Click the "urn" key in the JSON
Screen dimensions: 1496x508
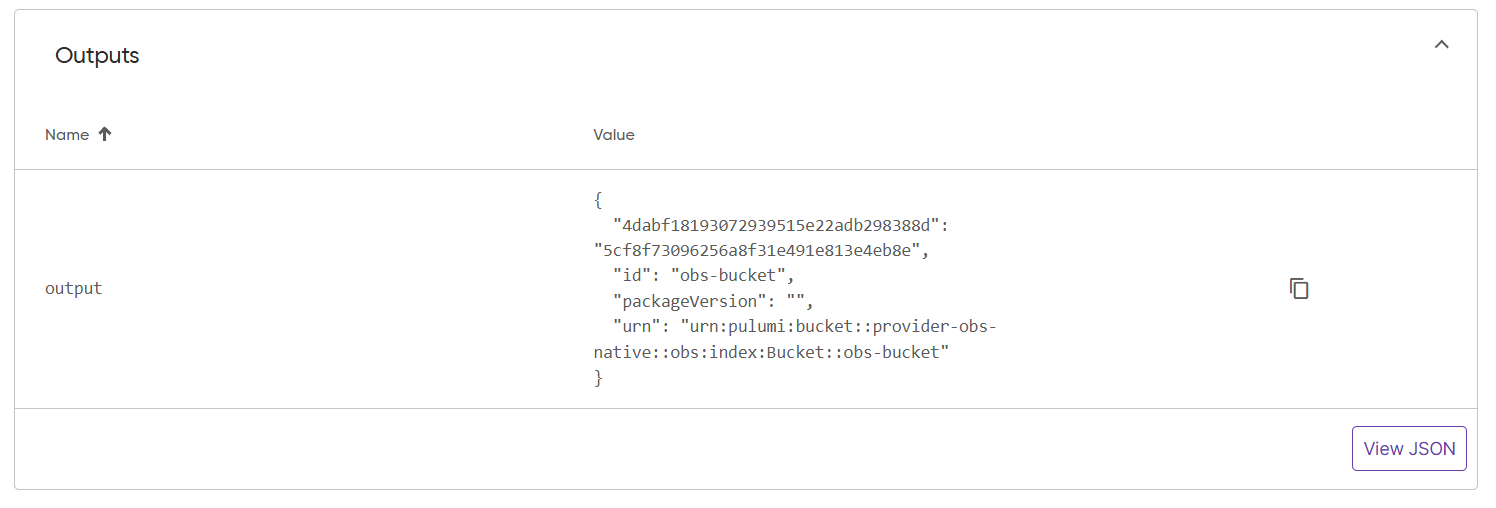[641, 327]
